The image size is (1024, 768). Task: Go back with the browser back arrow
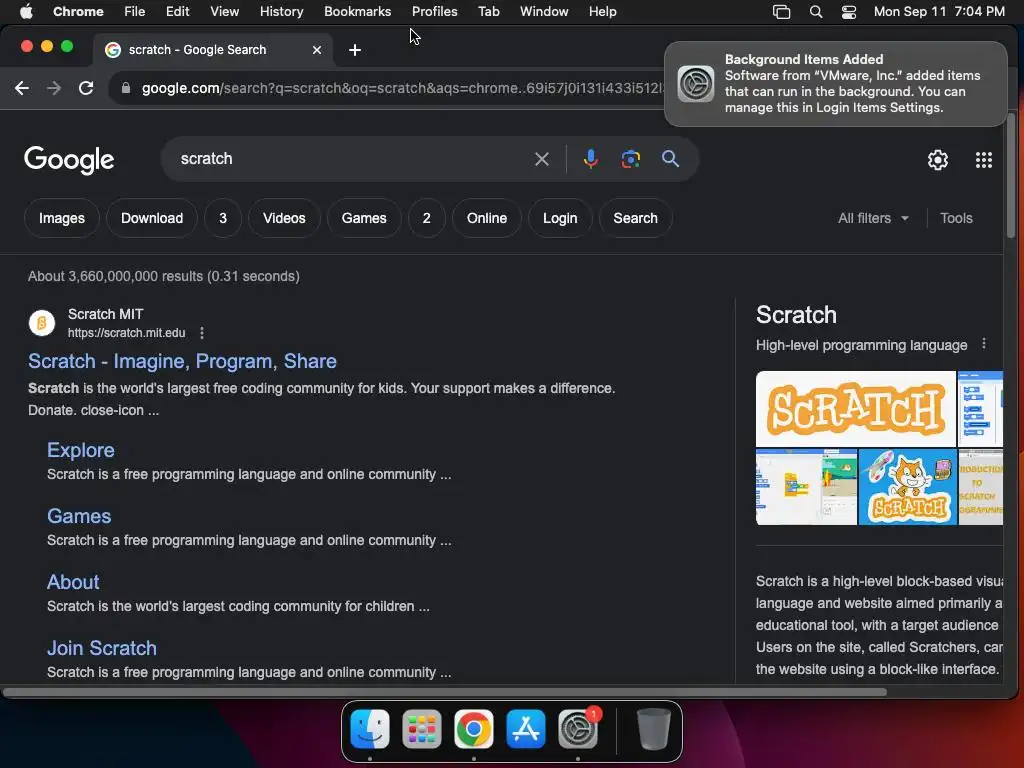(x=22, y=88)
